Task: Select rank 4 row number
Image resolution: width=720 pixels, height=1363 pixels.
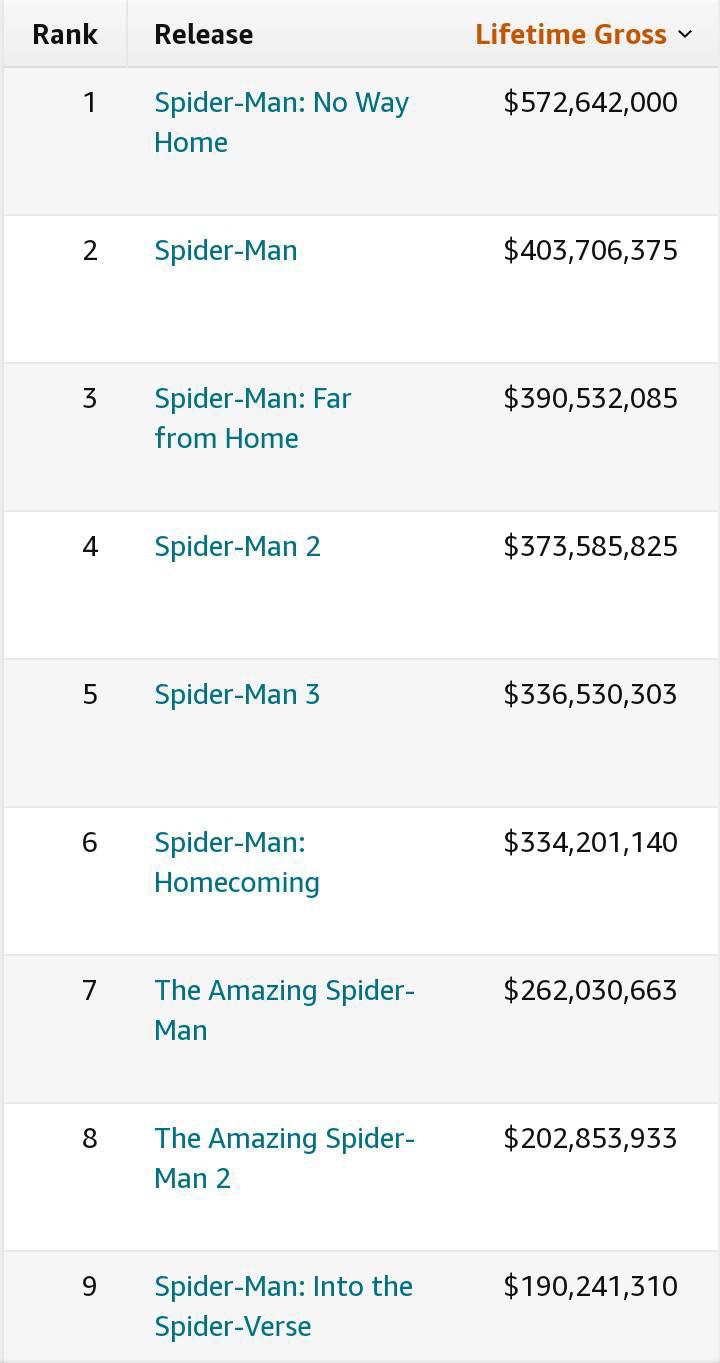Action: [x=90, y=546]
